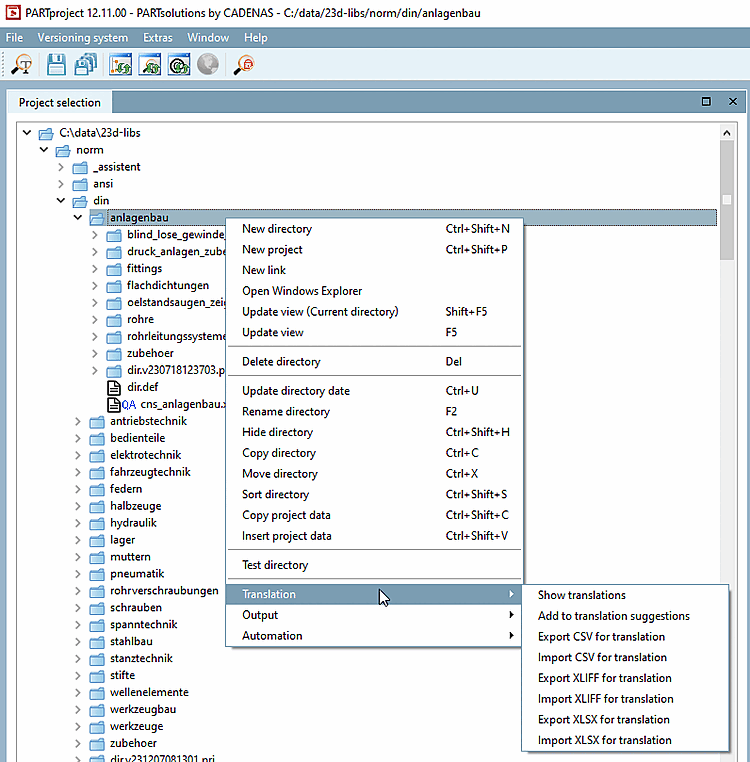750x762 pixels.
Task: Click the folder icon of anlagenbau
Action: [x=97, y=218]
